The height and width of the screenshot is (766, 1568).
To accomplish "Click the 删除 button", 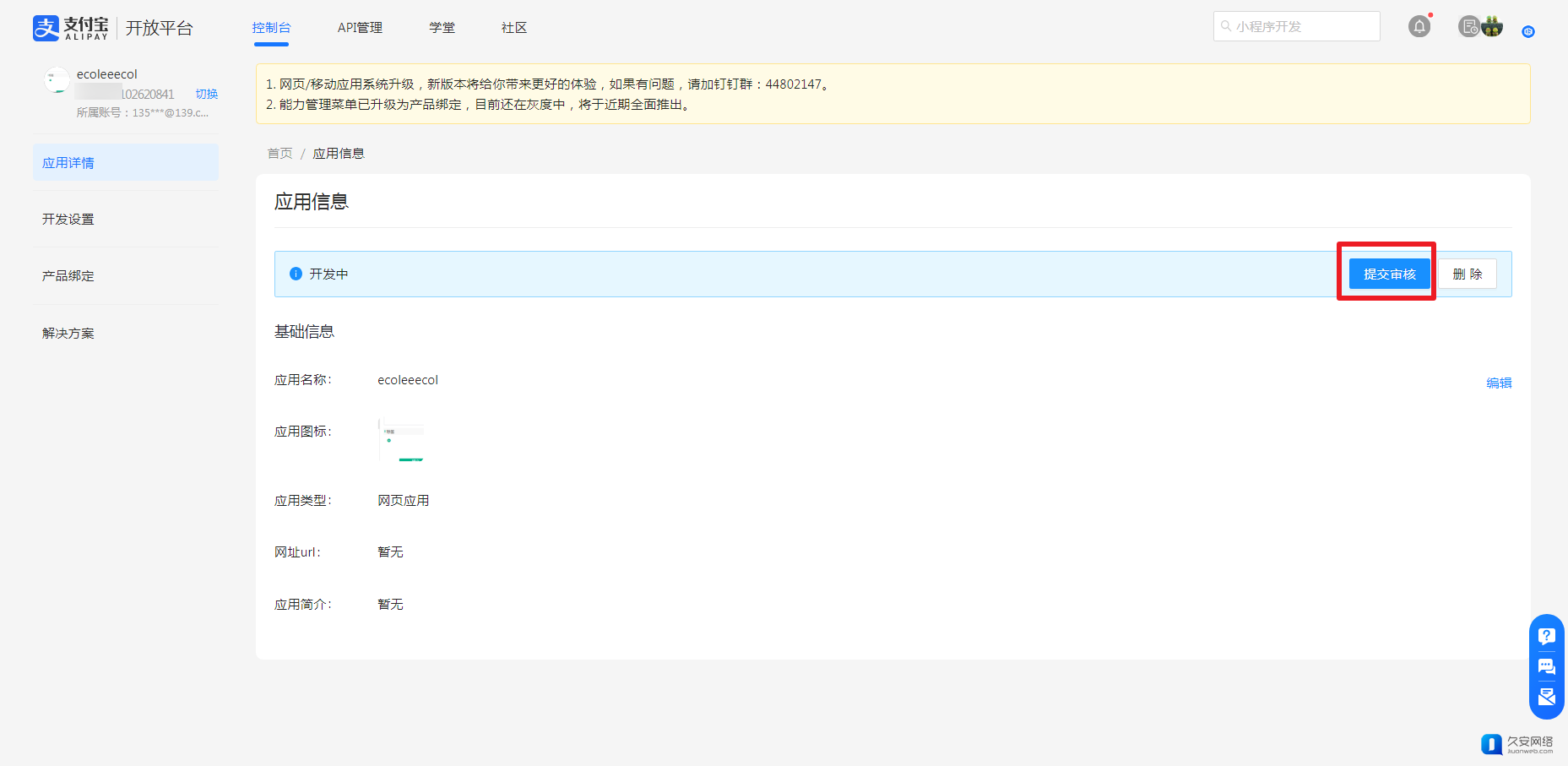I will (1467, 274).
